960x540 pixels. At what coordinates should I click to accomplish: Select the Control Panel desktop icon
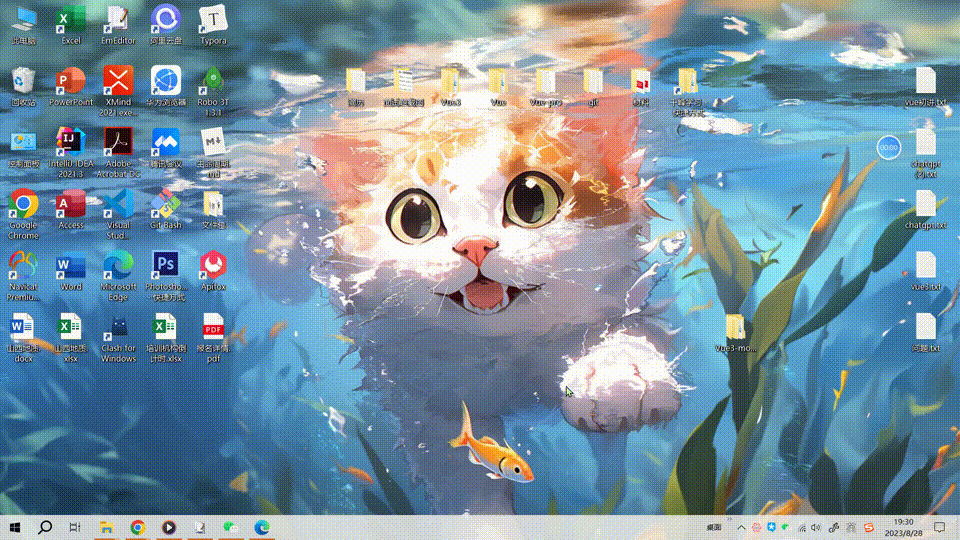coord(23,148)
